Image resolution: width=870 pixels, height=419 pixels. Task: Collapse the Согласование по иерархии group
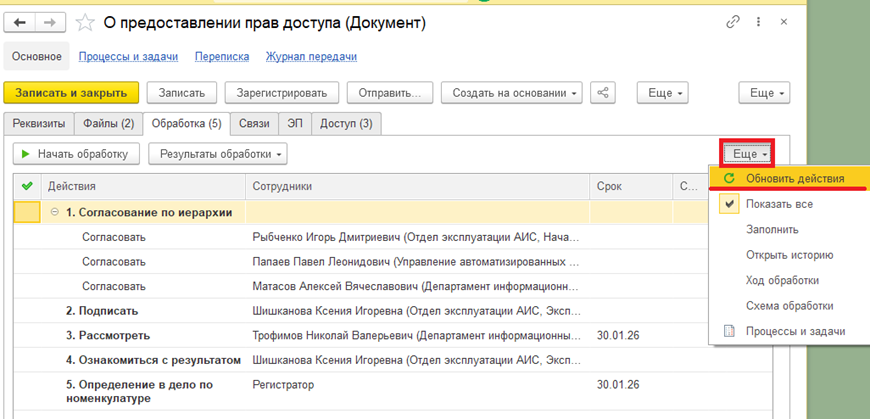pyautogui.click(x=55, y=212)
